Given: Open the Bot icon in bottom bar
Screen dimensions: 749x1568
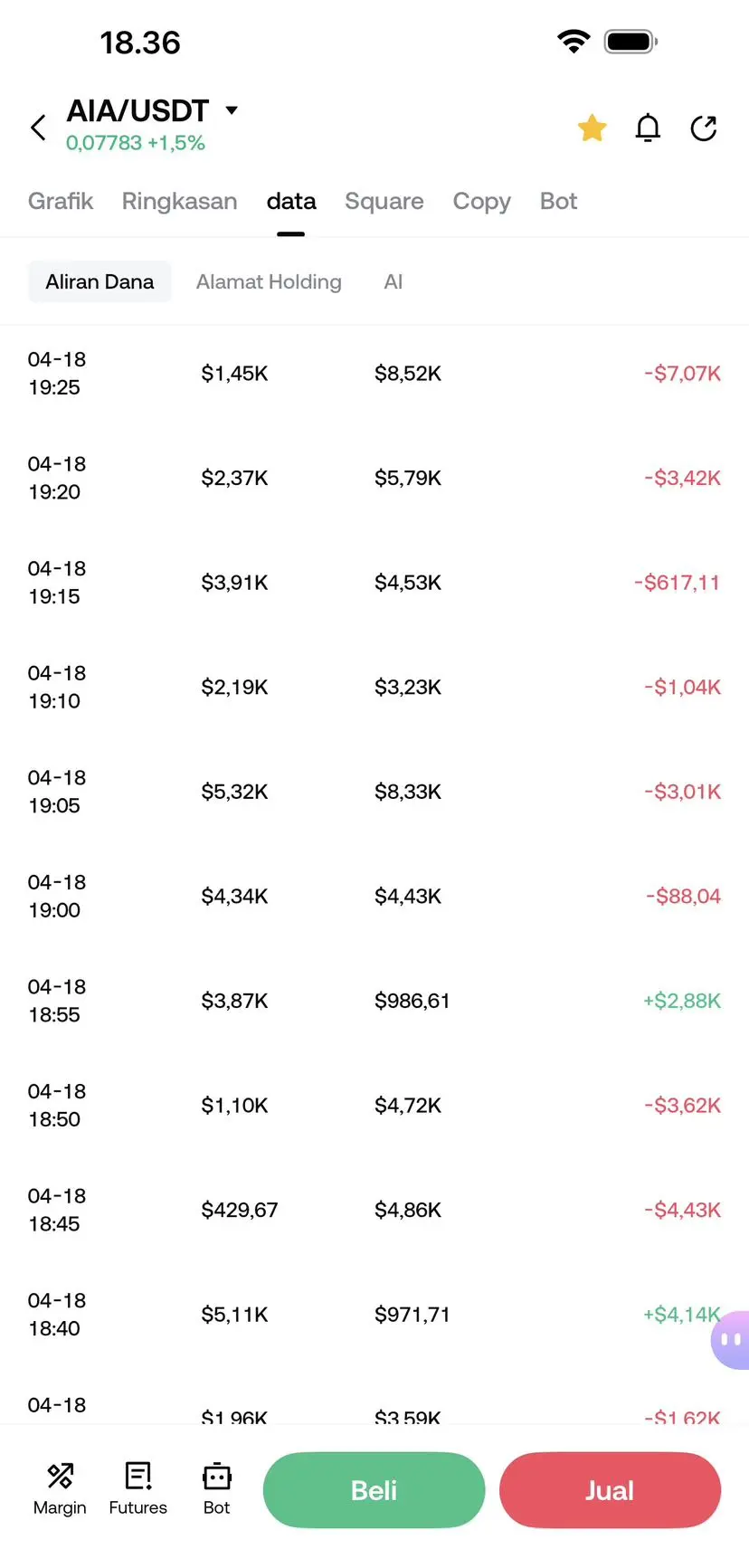Looking at the screenshot, I should pos(216,1488).
